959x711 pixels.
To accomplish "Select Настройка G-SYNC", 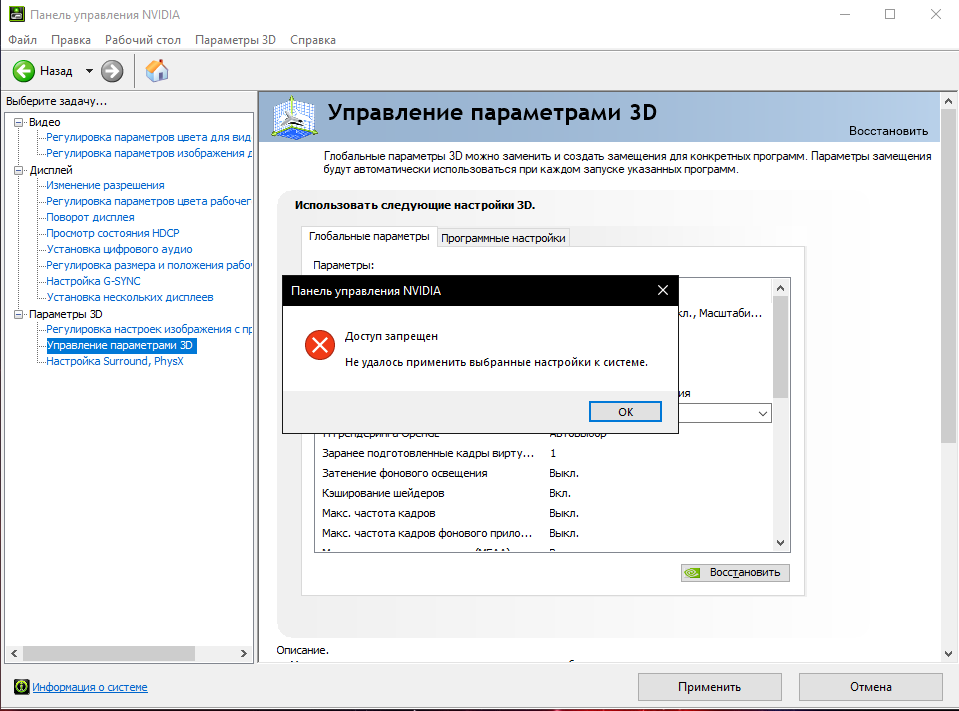I will (94, 281).
